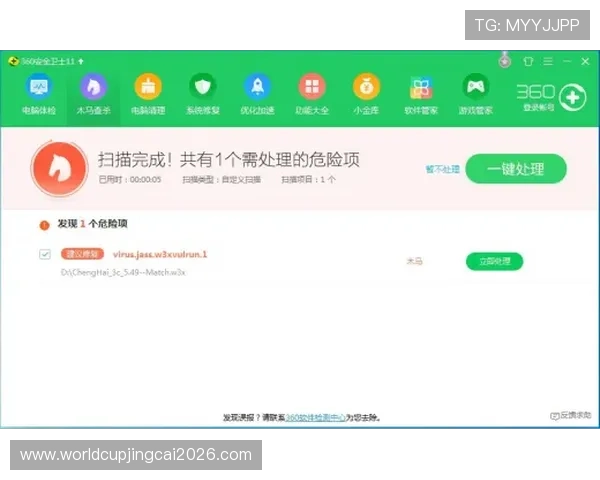Uncheck the virus.jass.w3xvulrun.1 item checkbox
Viewport: 600px width, 480px height.
(45, 254)
